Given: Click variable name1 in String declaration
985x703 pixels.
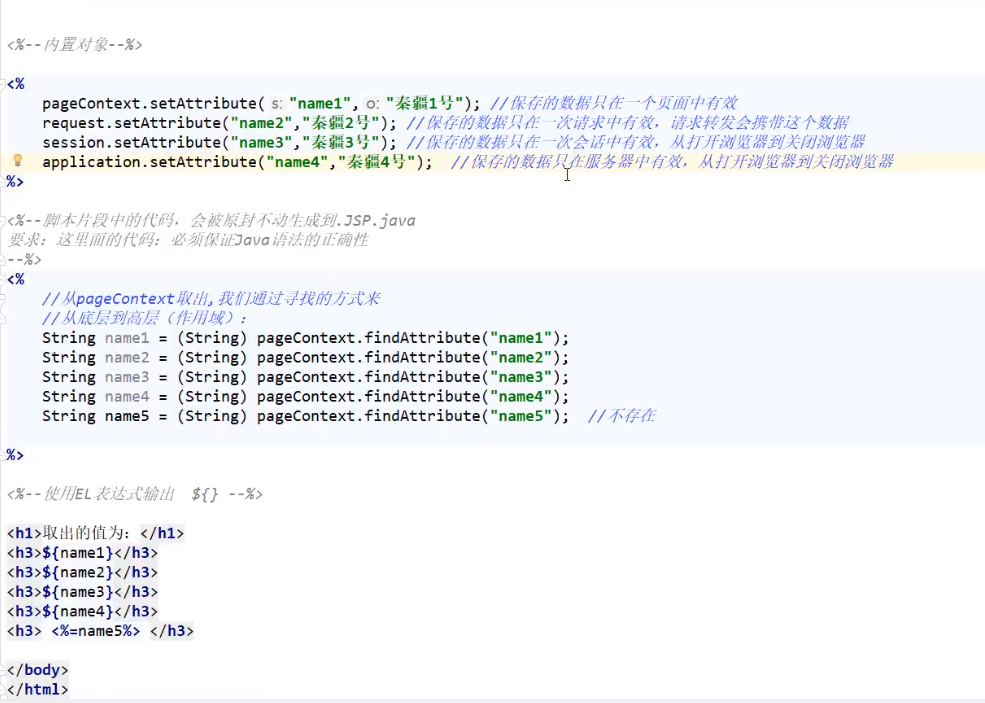Looking at the screenshot, I should click(x=127, y=338).
